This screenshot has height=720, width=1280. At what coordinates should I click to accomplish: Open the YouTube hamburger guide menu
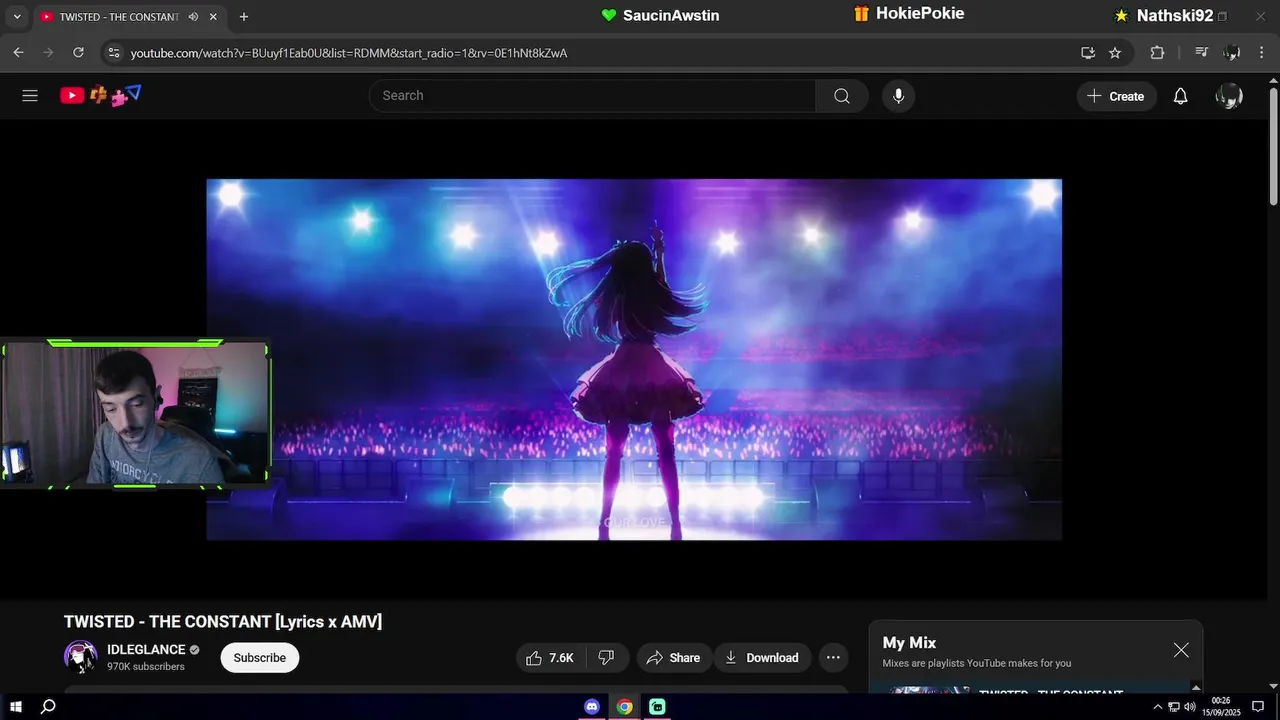point(30,96)
